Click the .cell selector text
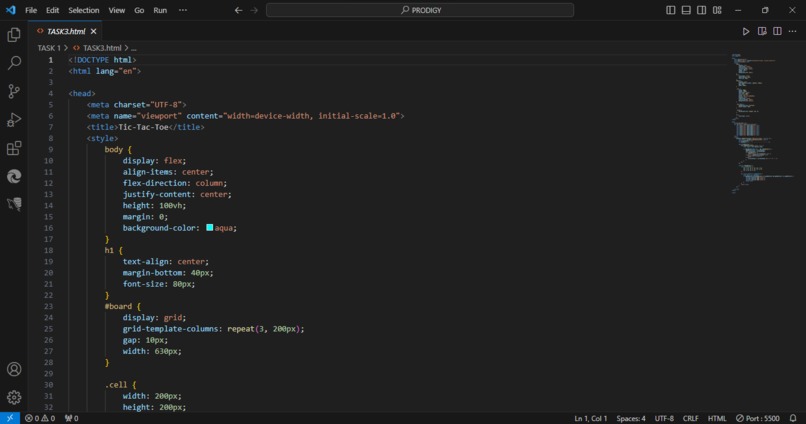Viewport: 806px width, 424px height. pyautogui.click(x=116, y=384)
